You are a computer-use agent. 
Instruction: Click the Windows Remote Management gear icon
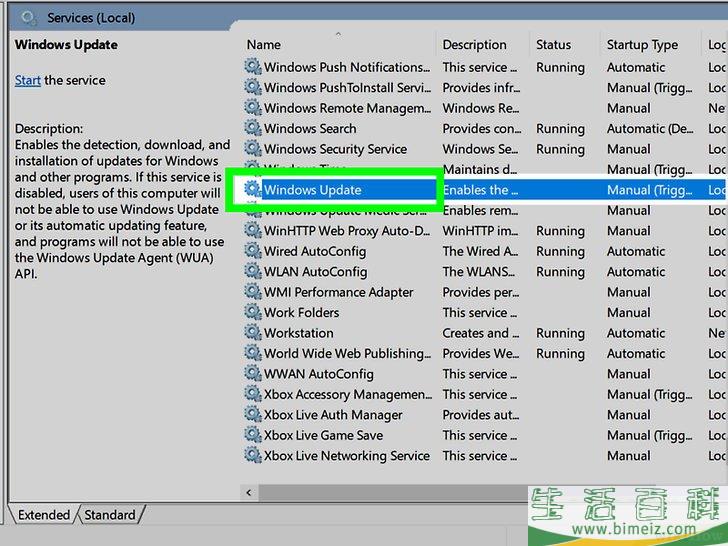point(253,108)
